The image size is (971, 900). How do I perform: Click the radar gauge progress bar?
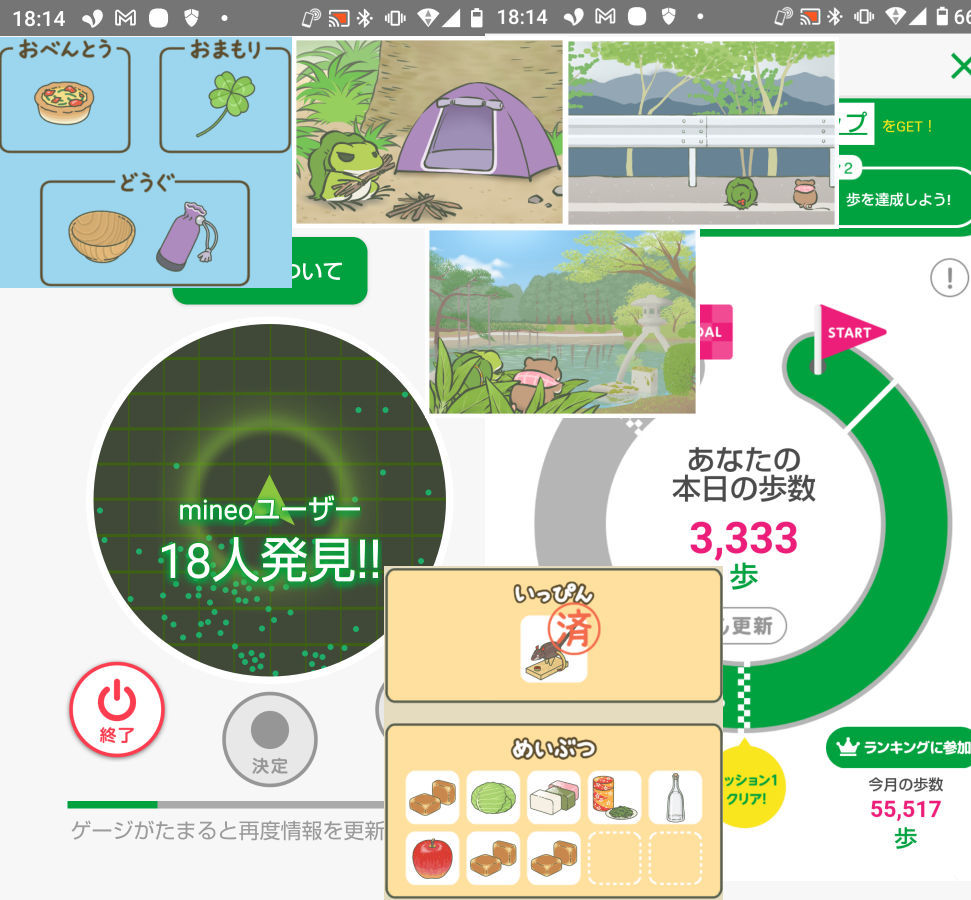[x=226, y=805]
